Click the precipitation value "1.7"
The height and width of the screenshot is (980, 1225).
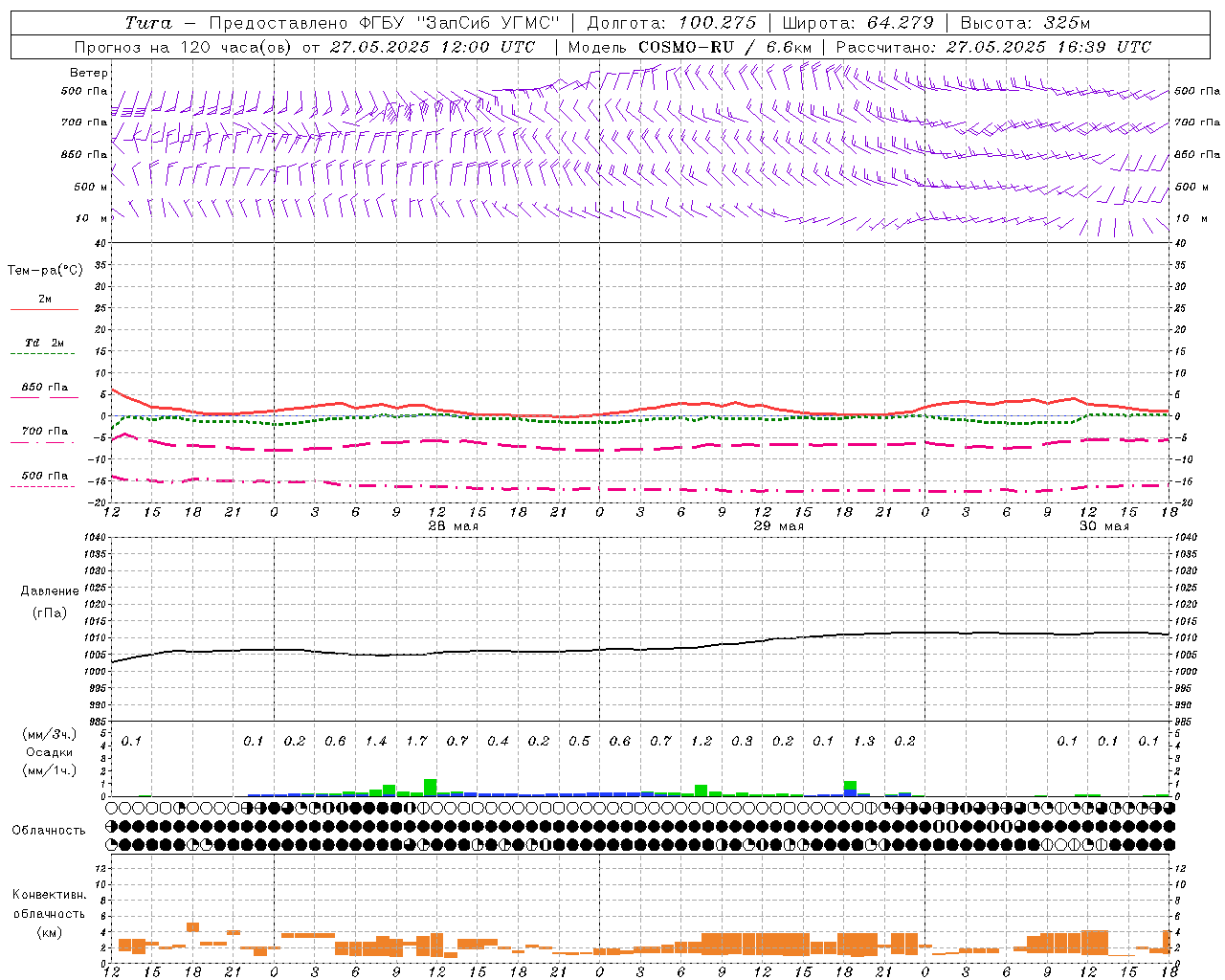pyautogui.click(x=416, y=742)
